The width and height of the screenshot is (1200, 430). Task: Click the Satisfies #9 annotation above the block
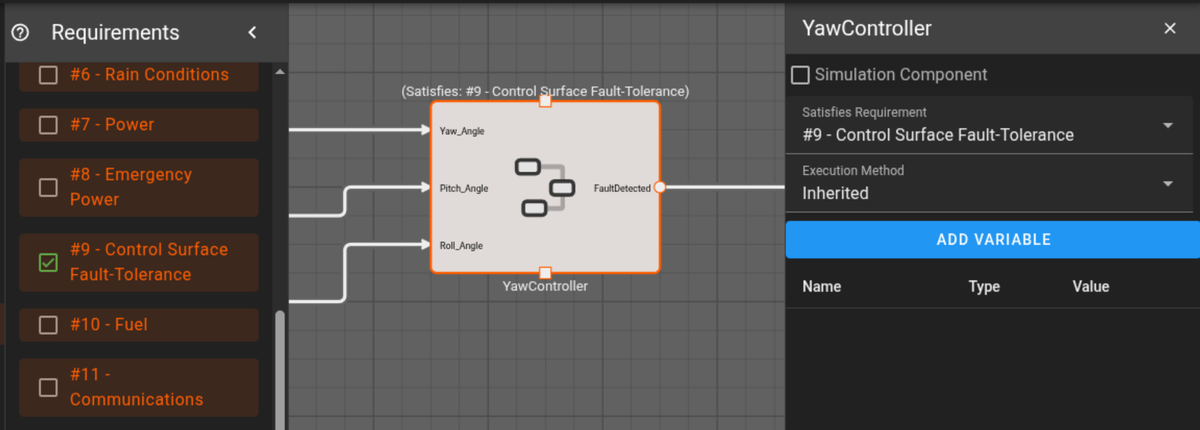click(545, 91)
